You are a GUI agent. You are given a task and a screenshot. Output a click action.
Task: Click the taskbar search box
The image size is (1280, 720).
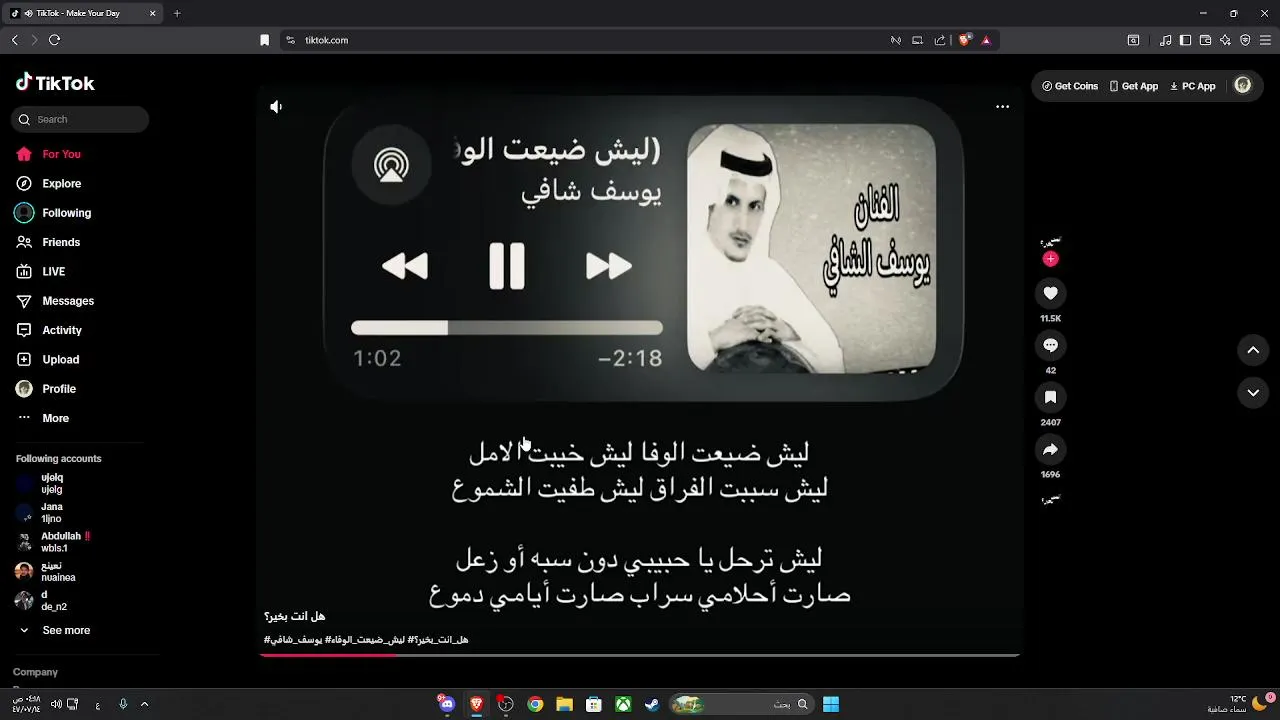click(741, 704)
